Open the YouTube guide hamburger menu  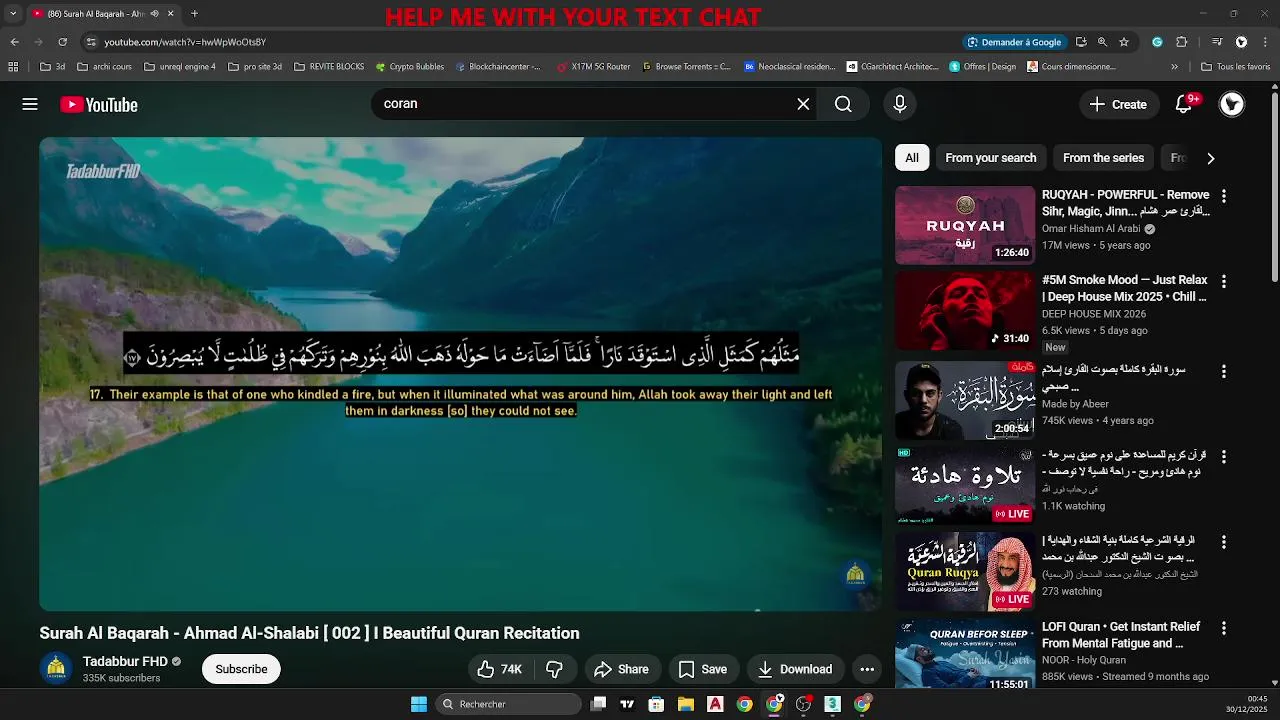(30, 104)
